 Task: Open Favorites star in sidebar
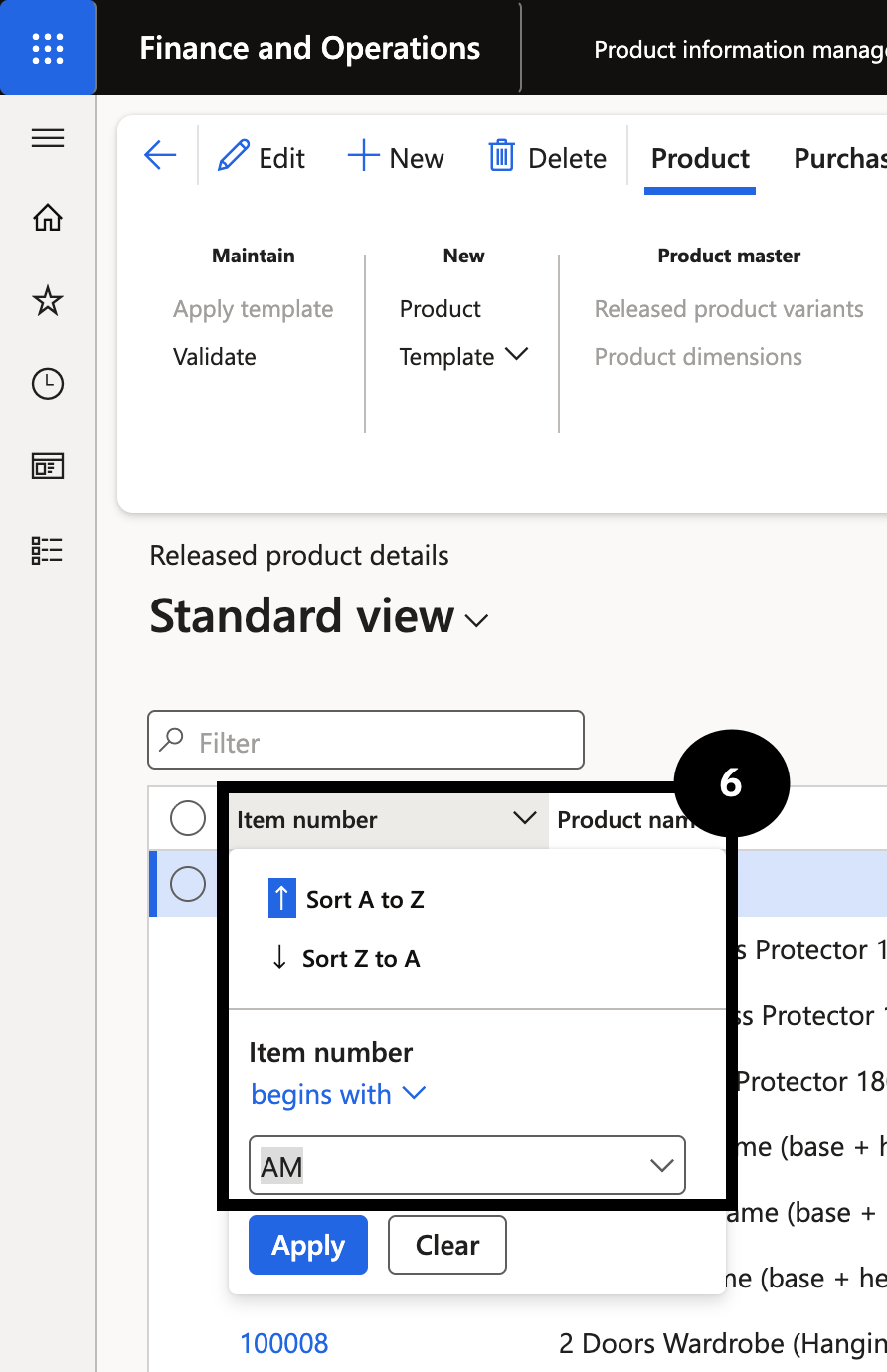(x=48, y=299)
